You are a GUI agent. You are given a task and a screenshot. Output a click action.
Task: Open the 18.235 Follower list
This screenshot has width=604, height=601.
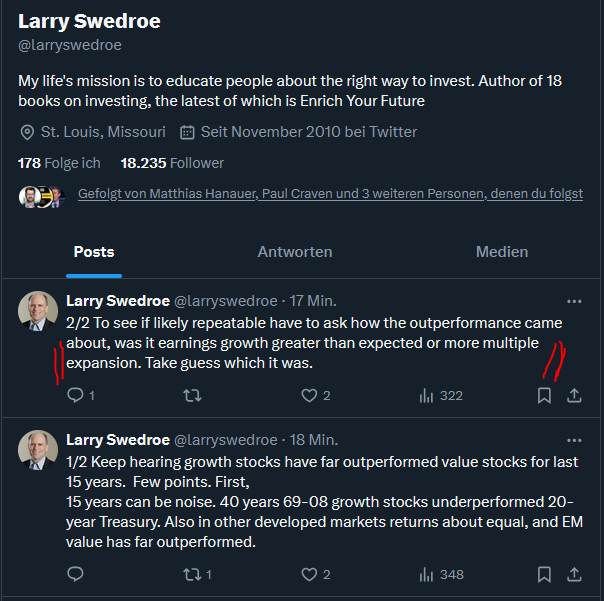(172, 163)
